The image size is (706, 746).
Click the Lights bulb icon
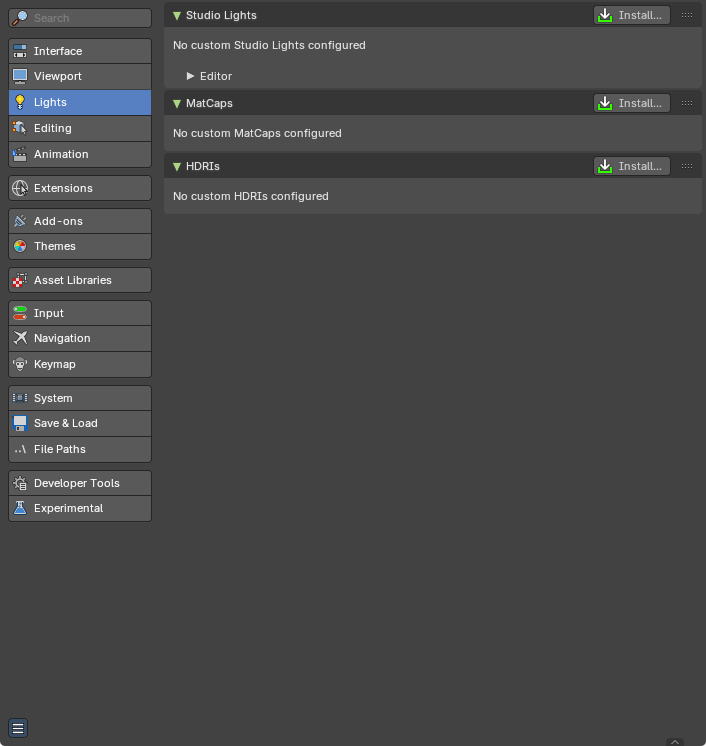coord(20,102)
